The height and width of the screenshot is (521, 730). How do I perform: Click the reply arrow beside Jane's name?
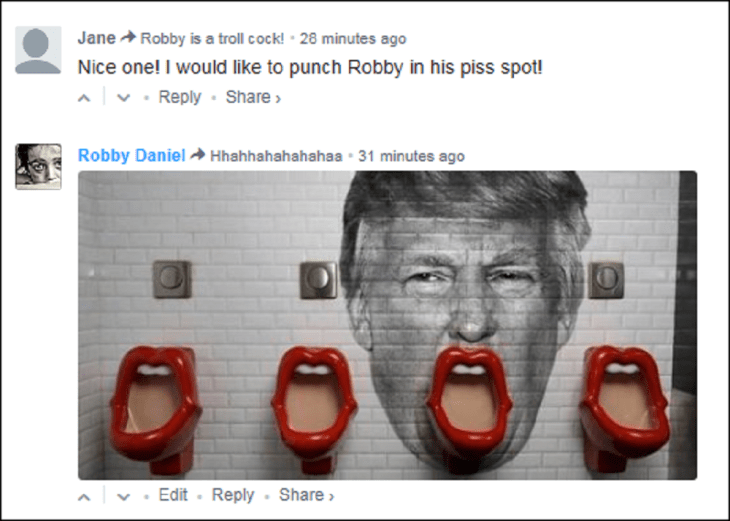[x=128, y=38]
